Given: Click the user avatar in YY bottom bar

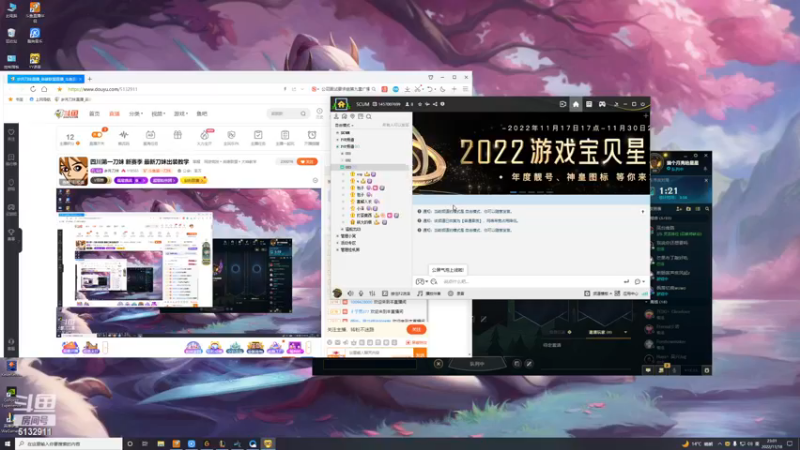Looking at the screenshot, I should (337, 293).
